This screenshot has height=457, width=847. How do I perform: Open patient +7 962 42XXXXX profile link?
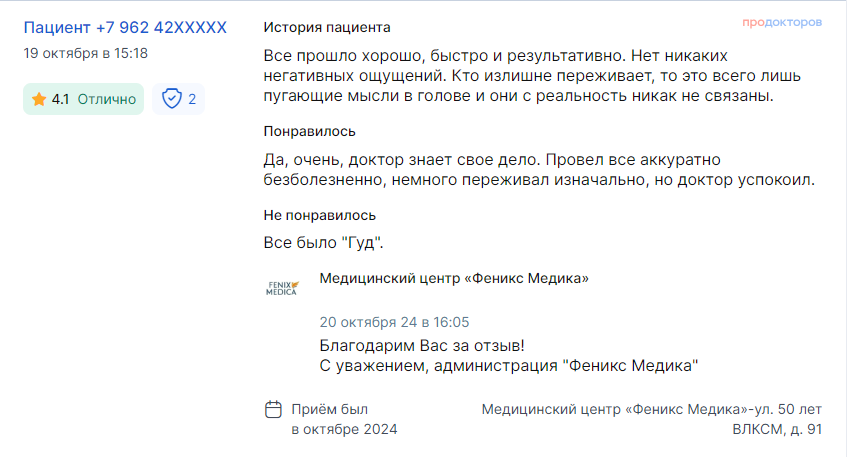point(125,28)
